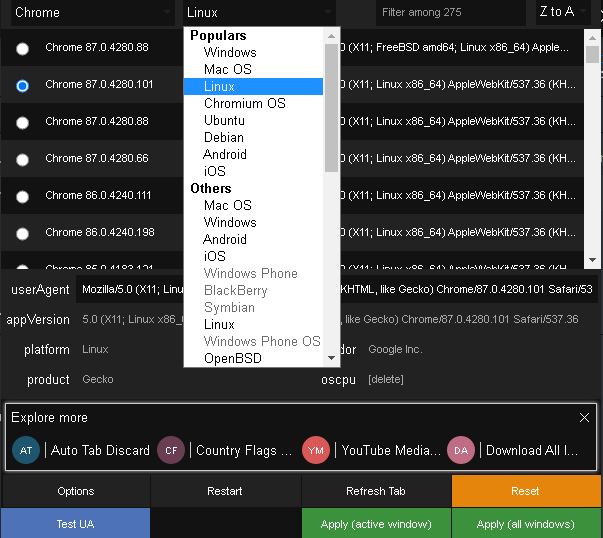The width and height of the screenshot is (603, 538).
Task: Click the Chrome 86.0.4240.198 row text
Action: 100,232
